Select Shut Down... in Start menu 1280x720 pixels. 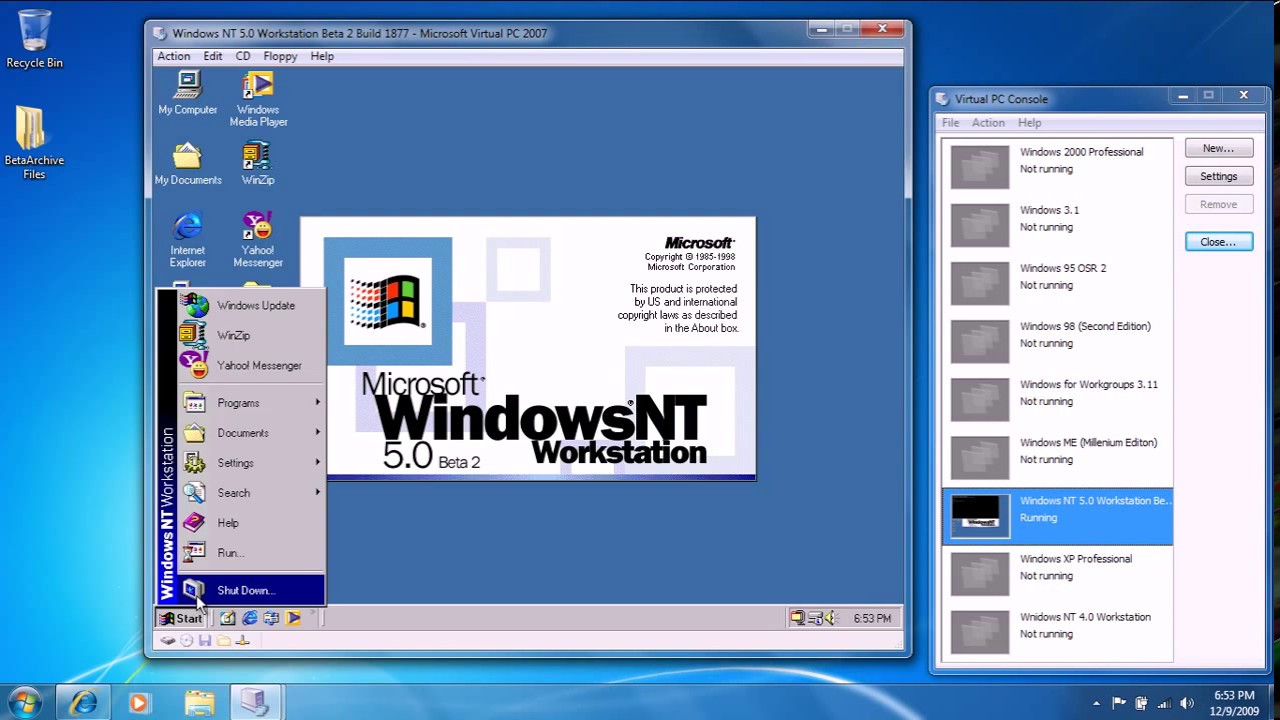tap(251, 590)
